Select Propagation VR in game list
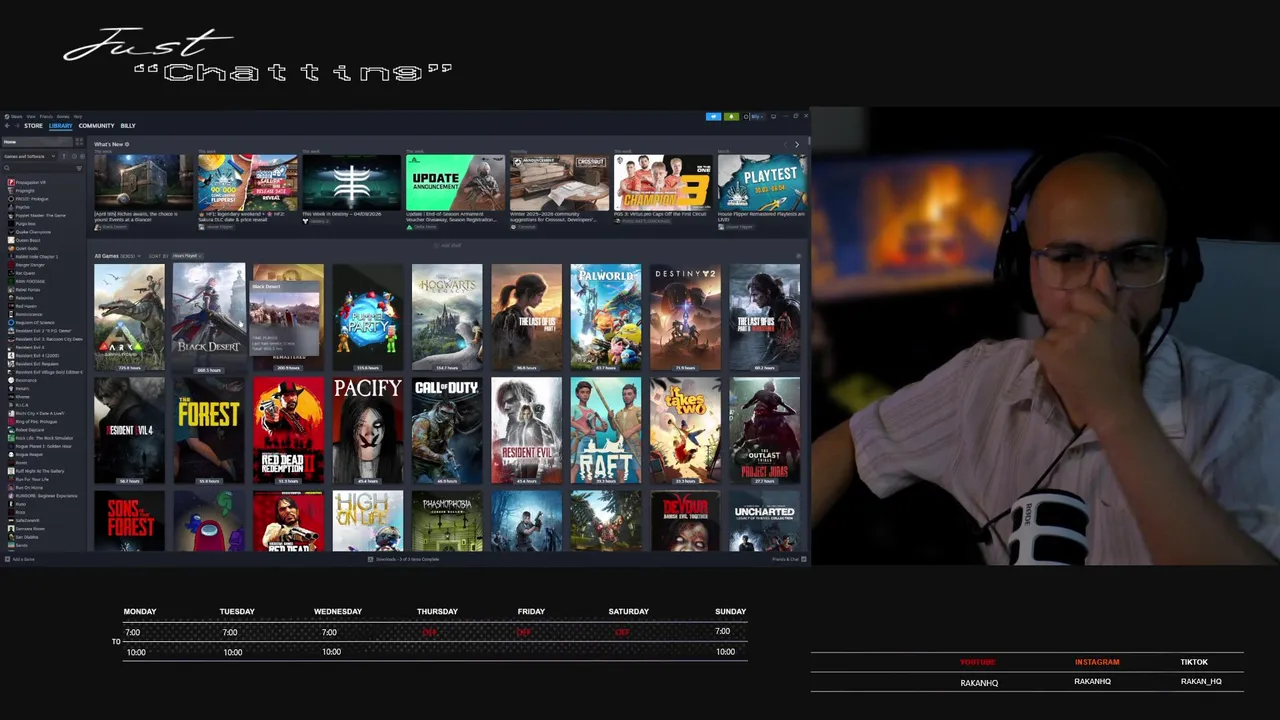Image resolution: width=1280 pixels, height=720 pixels. pos(29,182)
